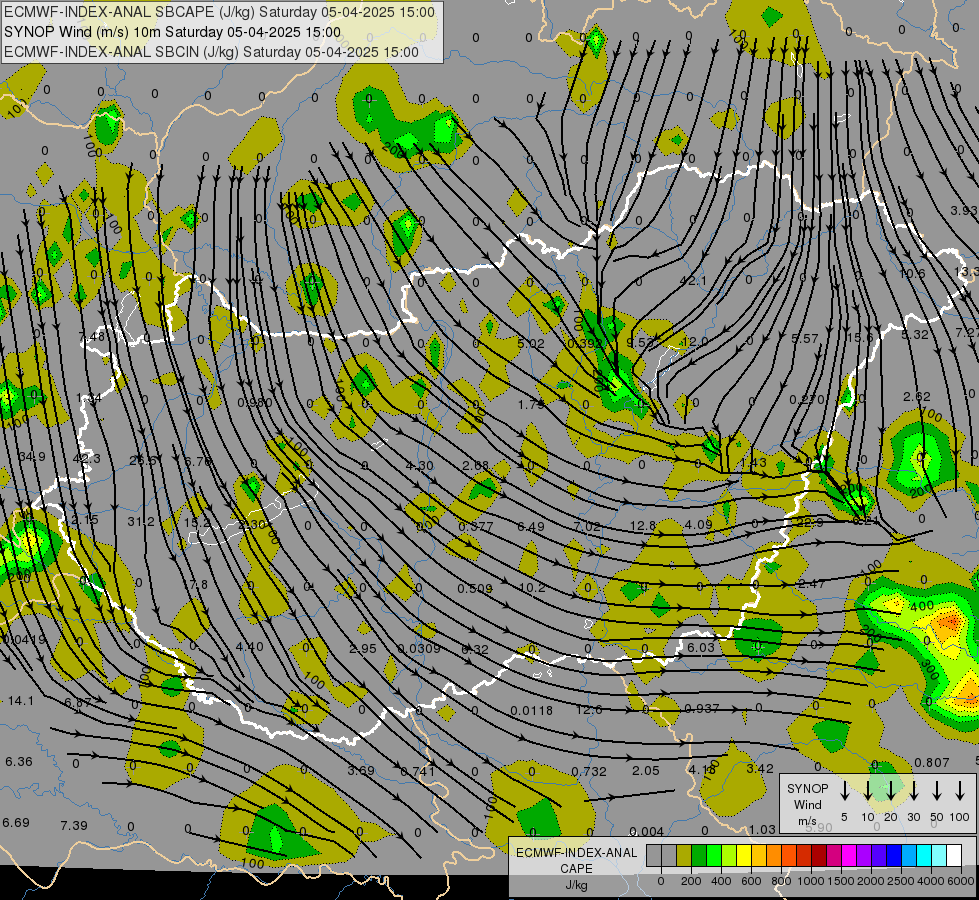
Task: Click the 1000 tick label on the CAPE scale
Action: 810,881
